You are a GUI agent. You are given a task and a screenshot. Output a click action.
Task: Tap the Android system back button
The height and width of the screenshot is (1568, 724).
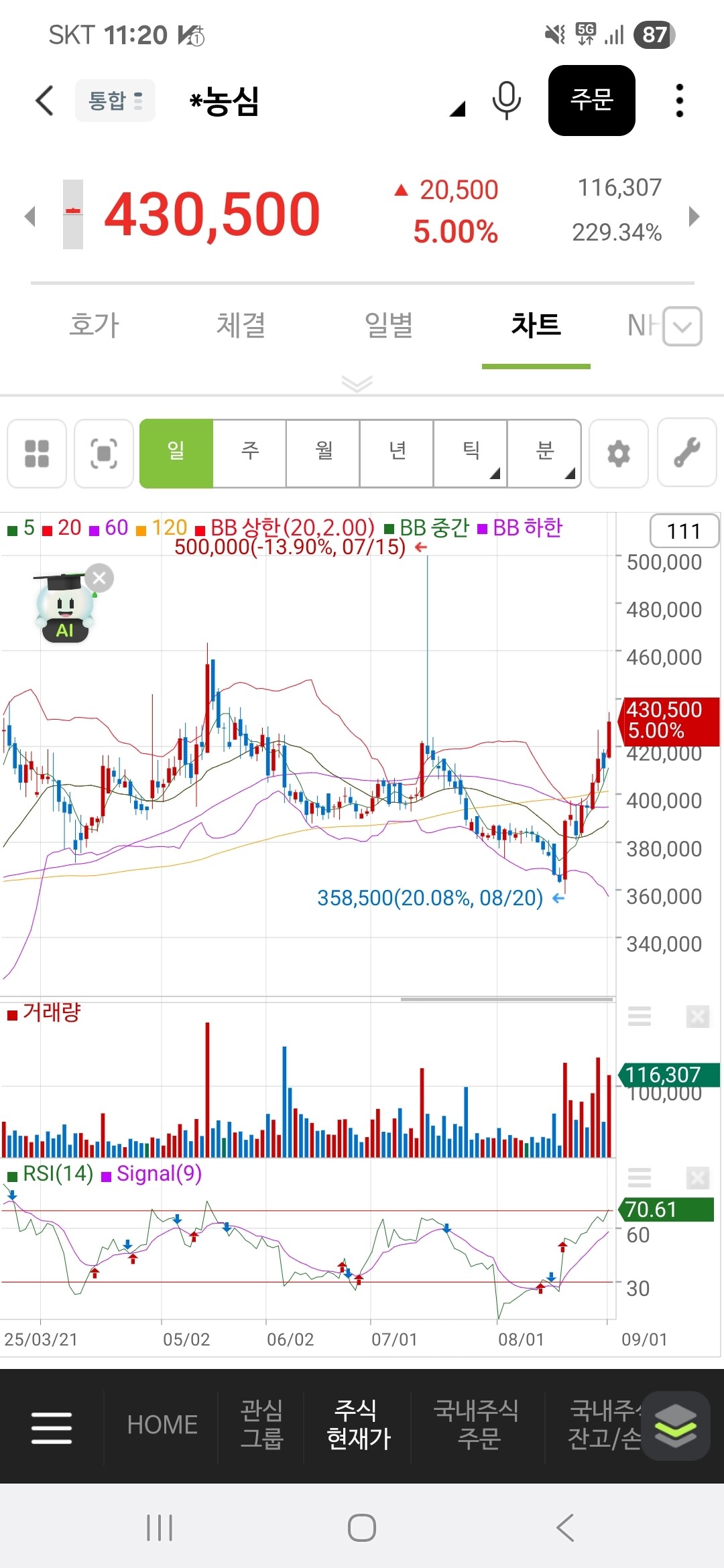coord(564,1528)
